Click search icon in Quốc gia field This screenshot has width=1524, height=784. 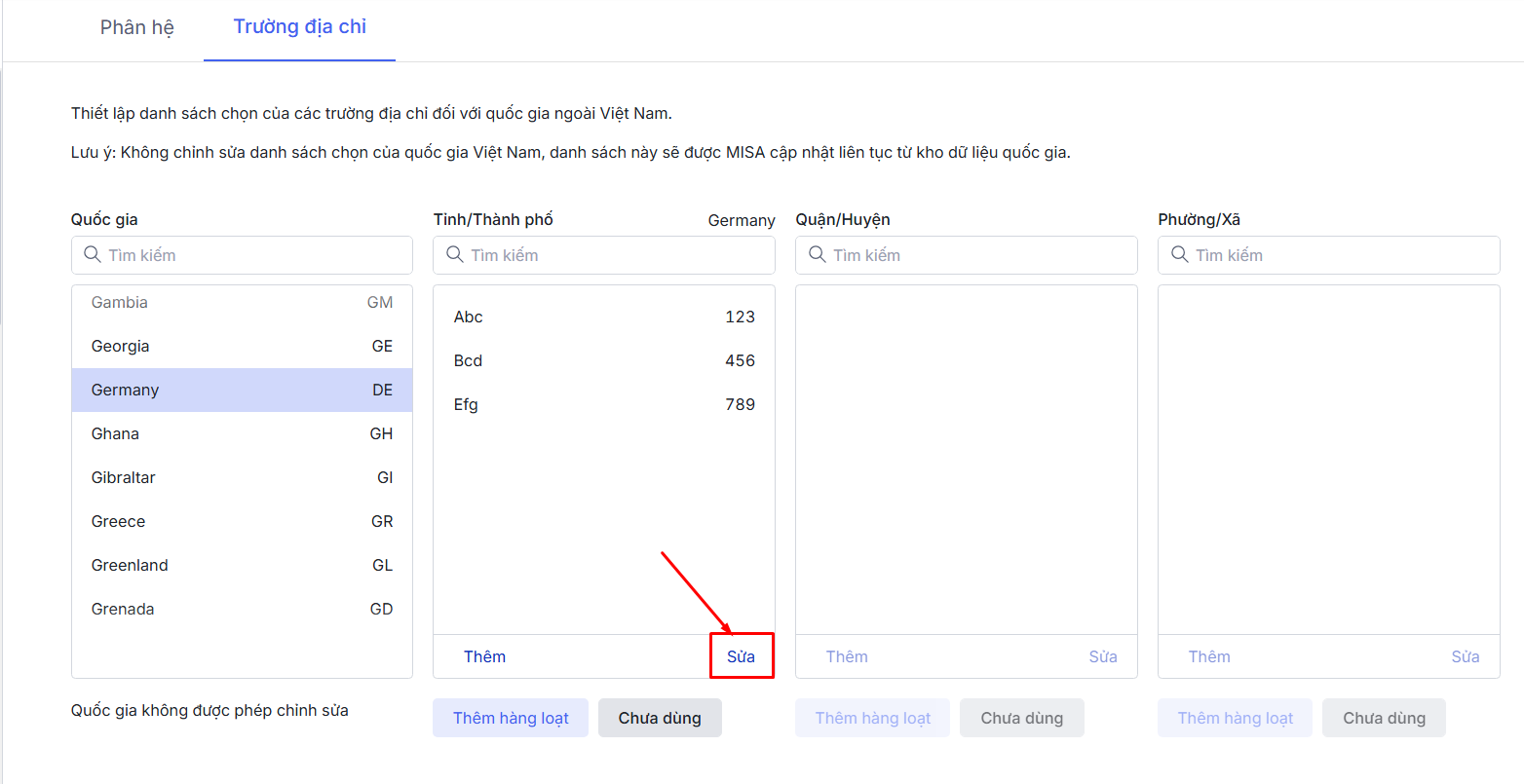(93, 255)
